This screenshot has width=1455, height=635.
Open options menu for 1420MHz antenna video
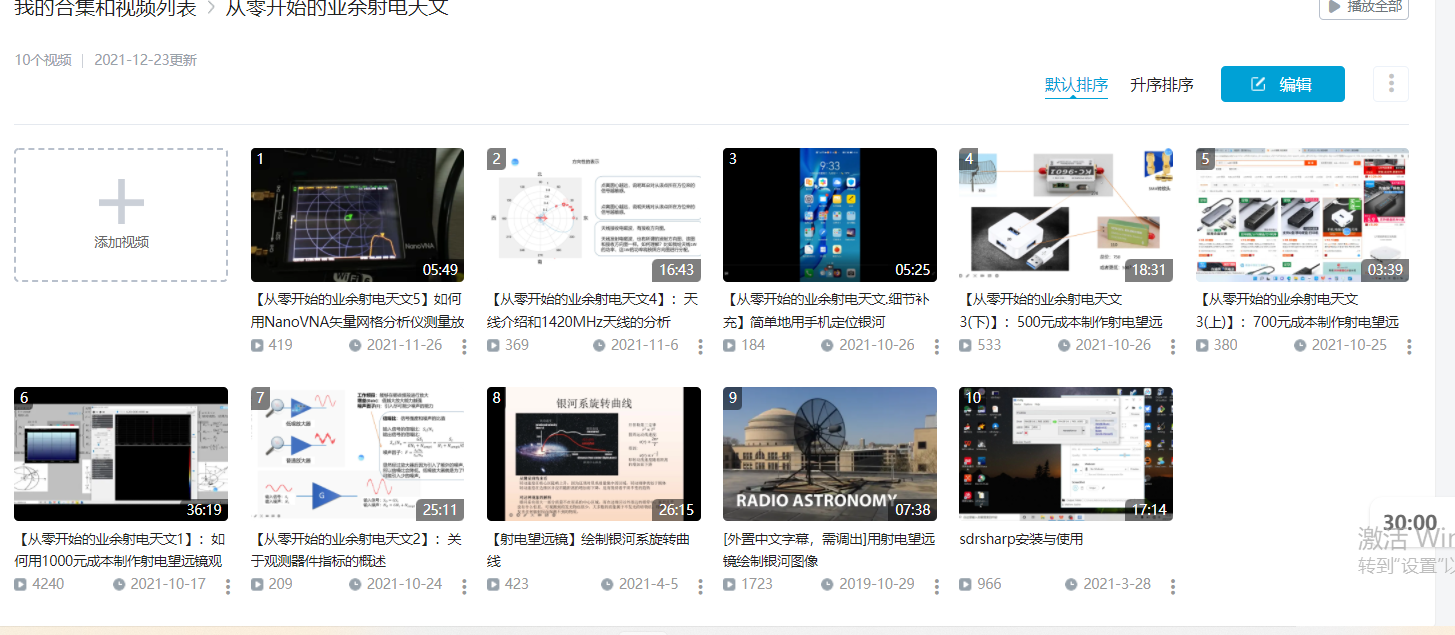[x=700, y=346]
